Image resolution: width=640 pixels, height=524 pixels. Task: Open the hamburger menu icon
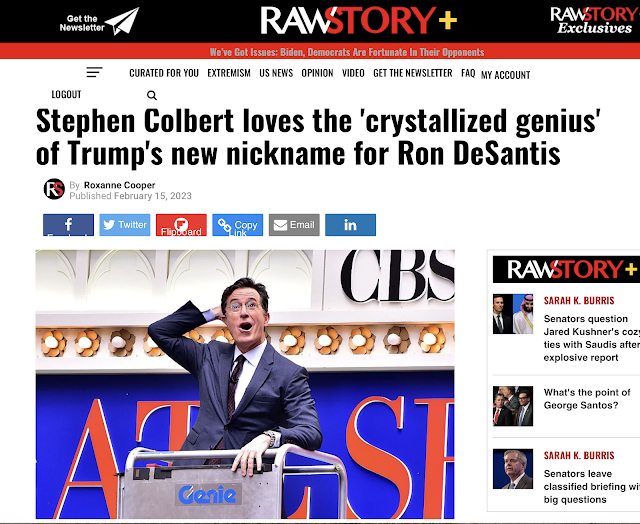point(94,72)
